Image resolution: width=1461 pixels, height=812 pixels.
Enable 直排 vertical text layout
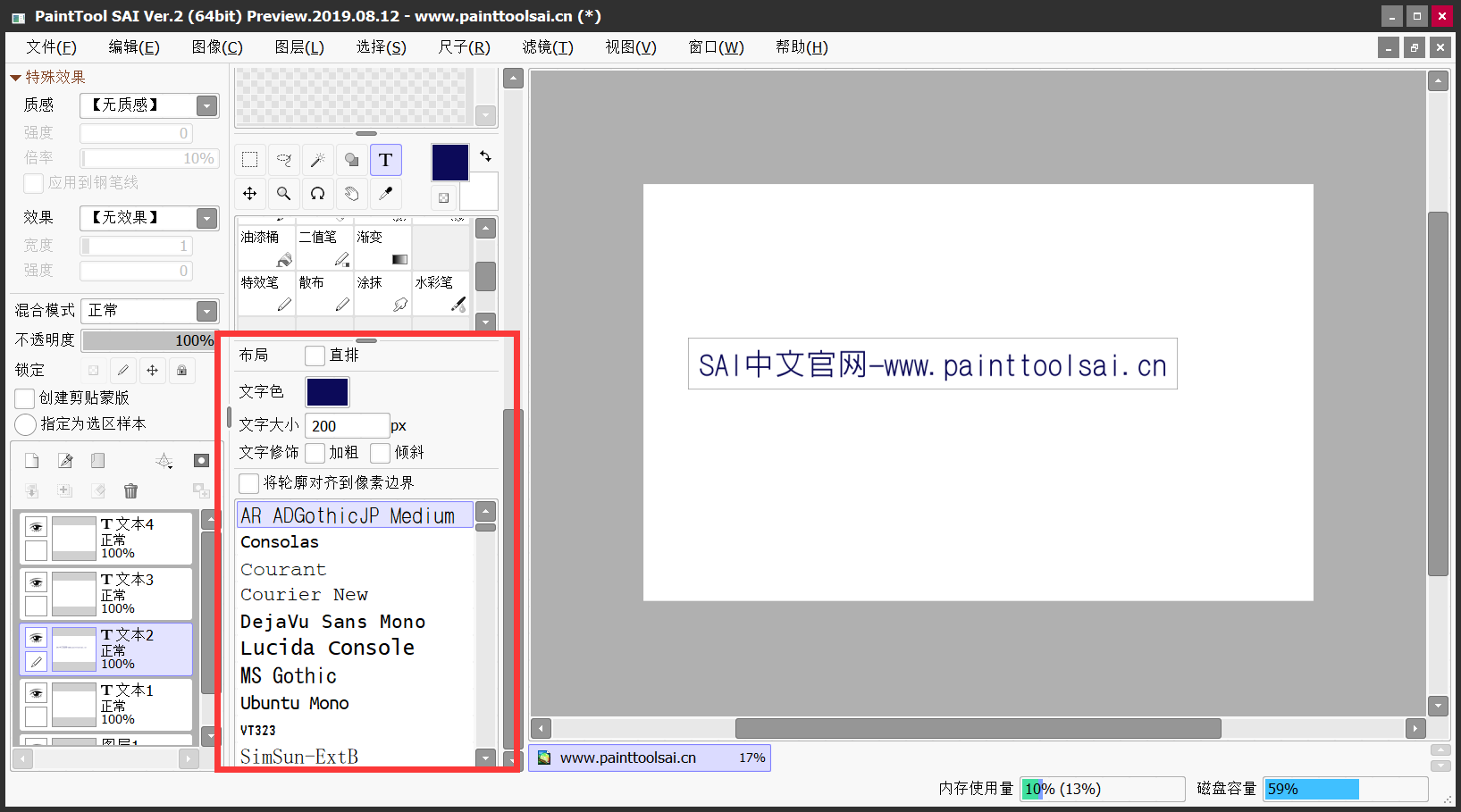[315, 356]
